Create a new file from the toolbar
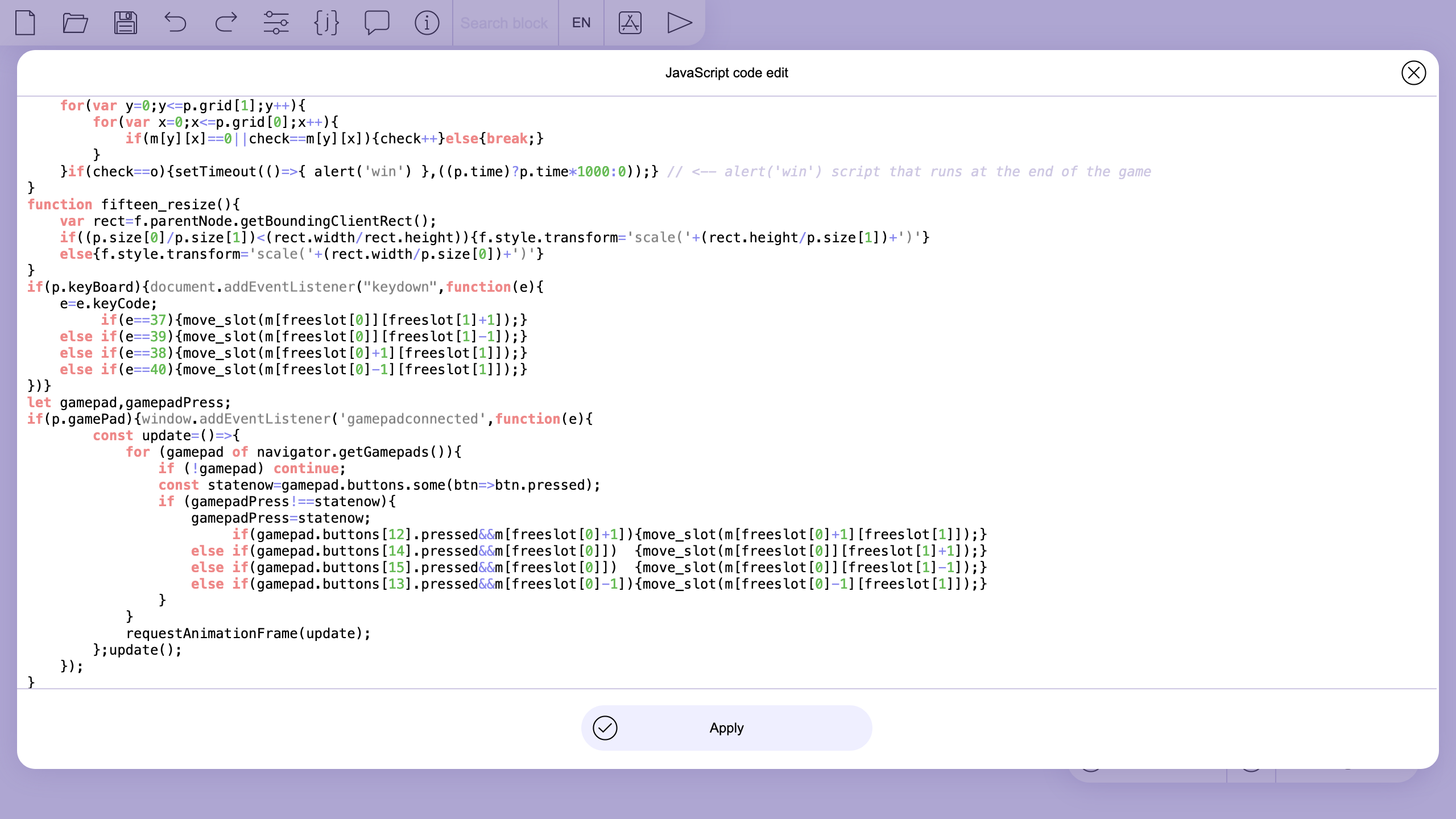Image resolution: width=1456 pixels, height=819 pixels. [25, 23]
